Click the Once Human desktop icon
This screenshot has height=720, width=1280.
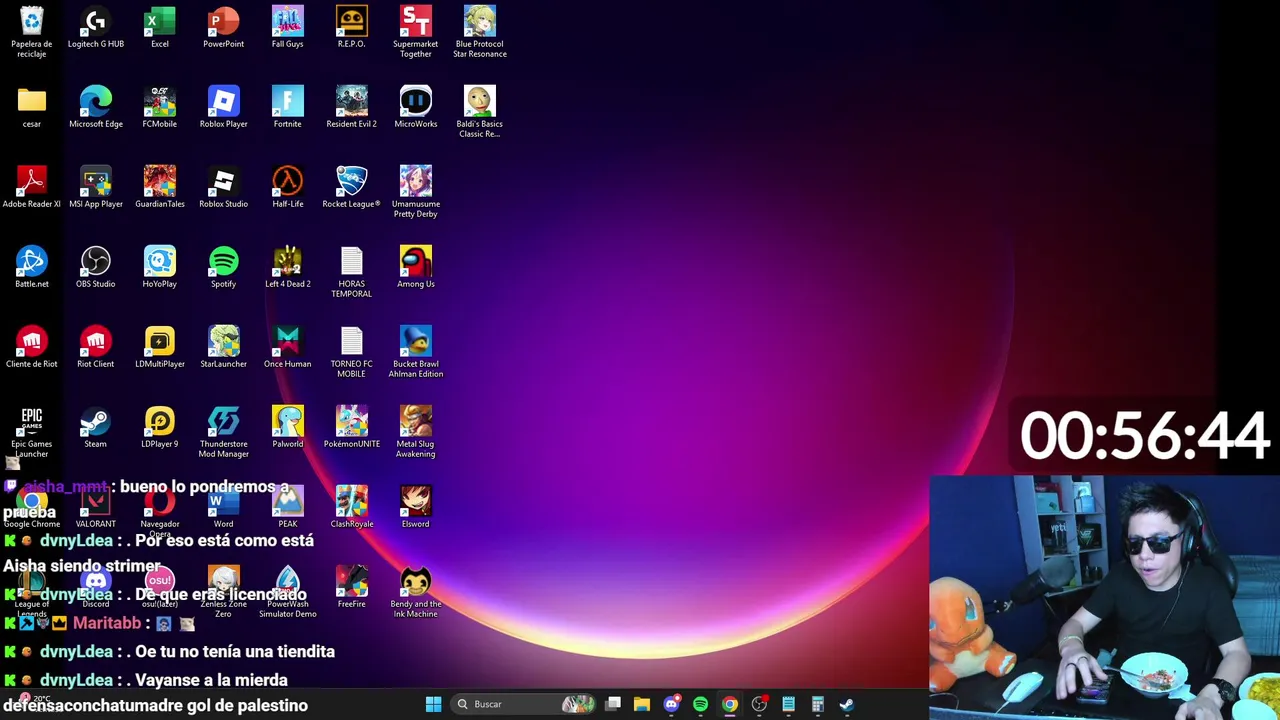(288, 347)
